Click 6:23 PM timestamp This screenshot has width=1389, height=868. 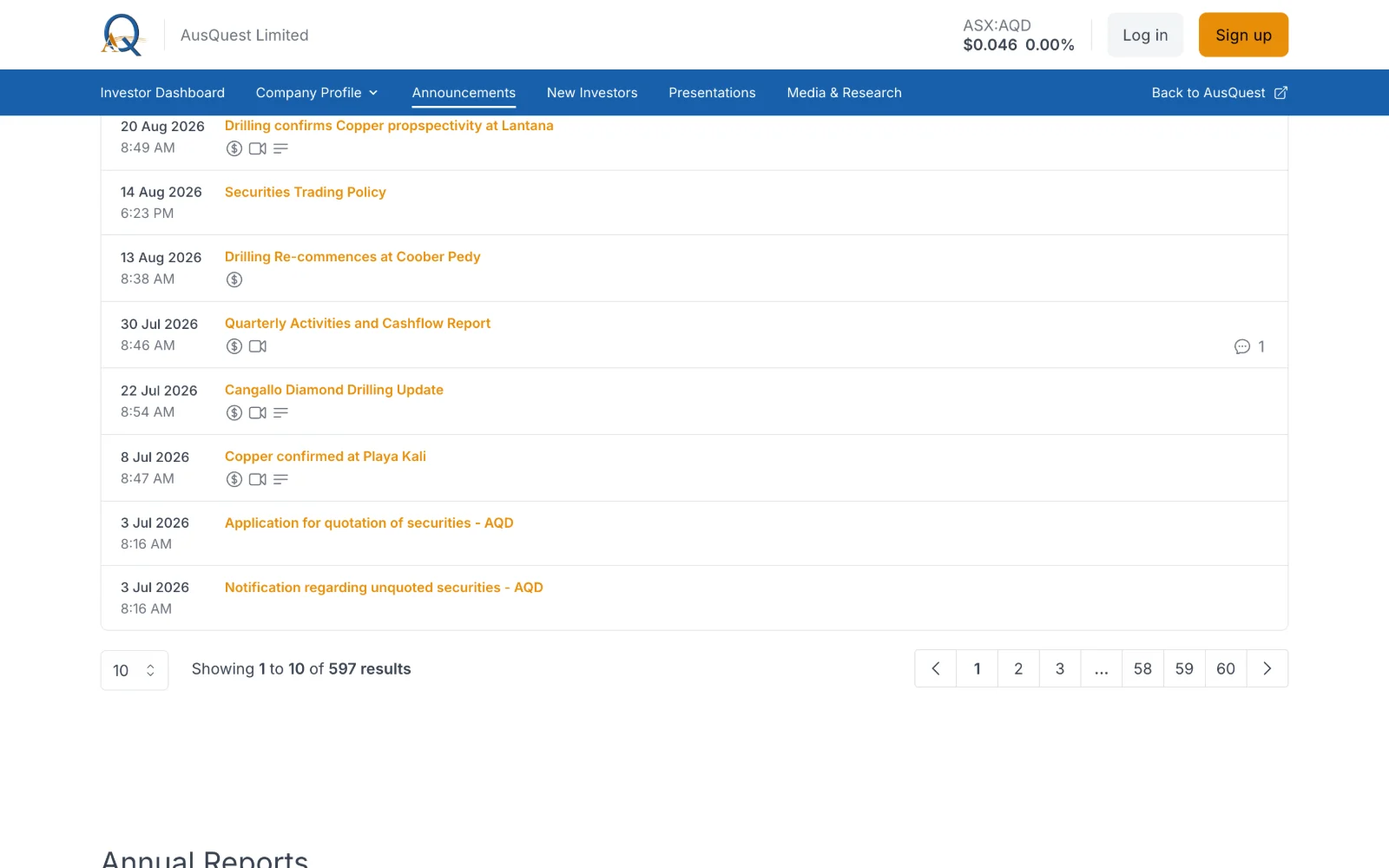(147, 214)
